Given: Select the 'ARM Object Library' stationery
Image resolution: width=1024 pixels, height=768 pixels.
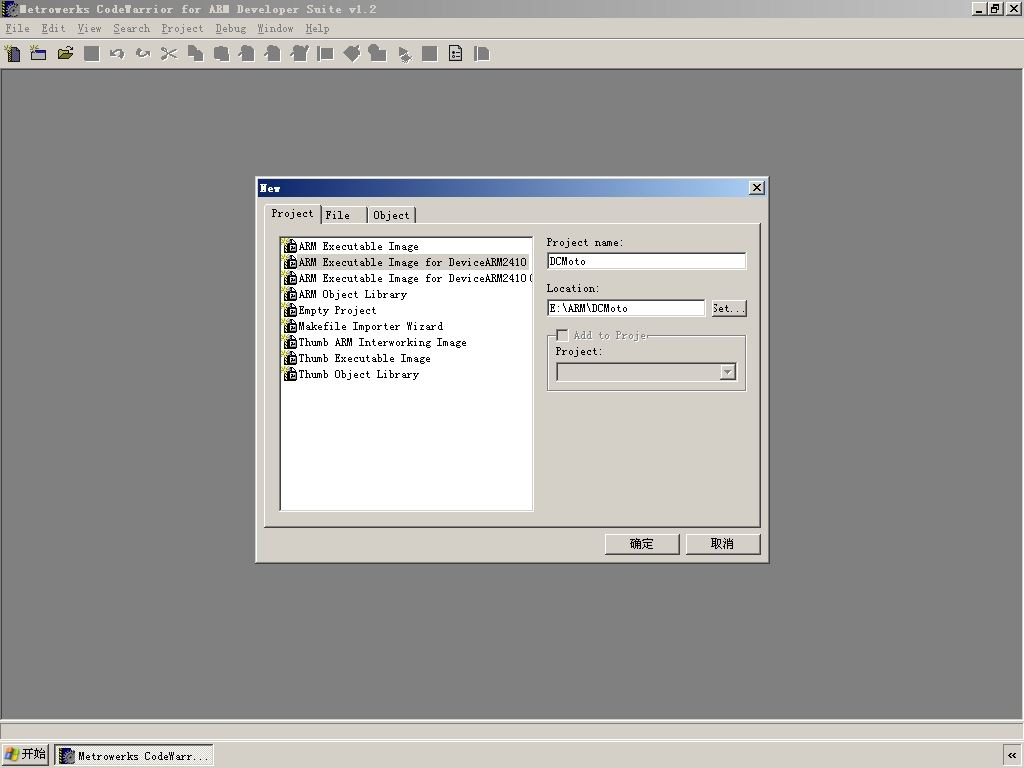Looking at the screenshot, I should tap(353, 295).
